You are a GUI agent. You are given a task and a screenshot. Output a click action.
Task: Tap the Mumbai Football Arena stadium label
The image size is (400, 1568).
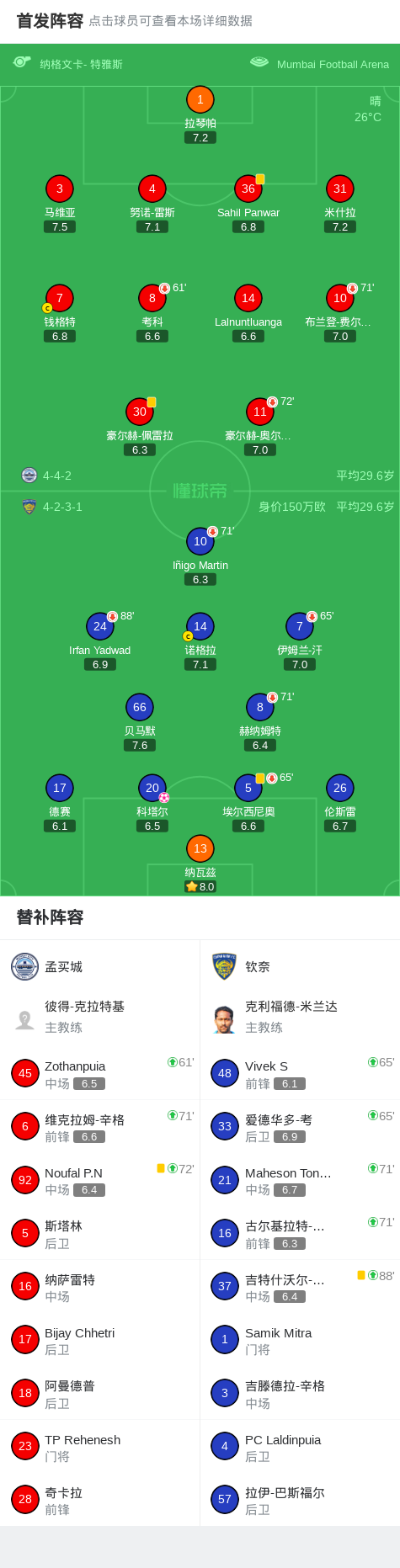click(333, 64)
